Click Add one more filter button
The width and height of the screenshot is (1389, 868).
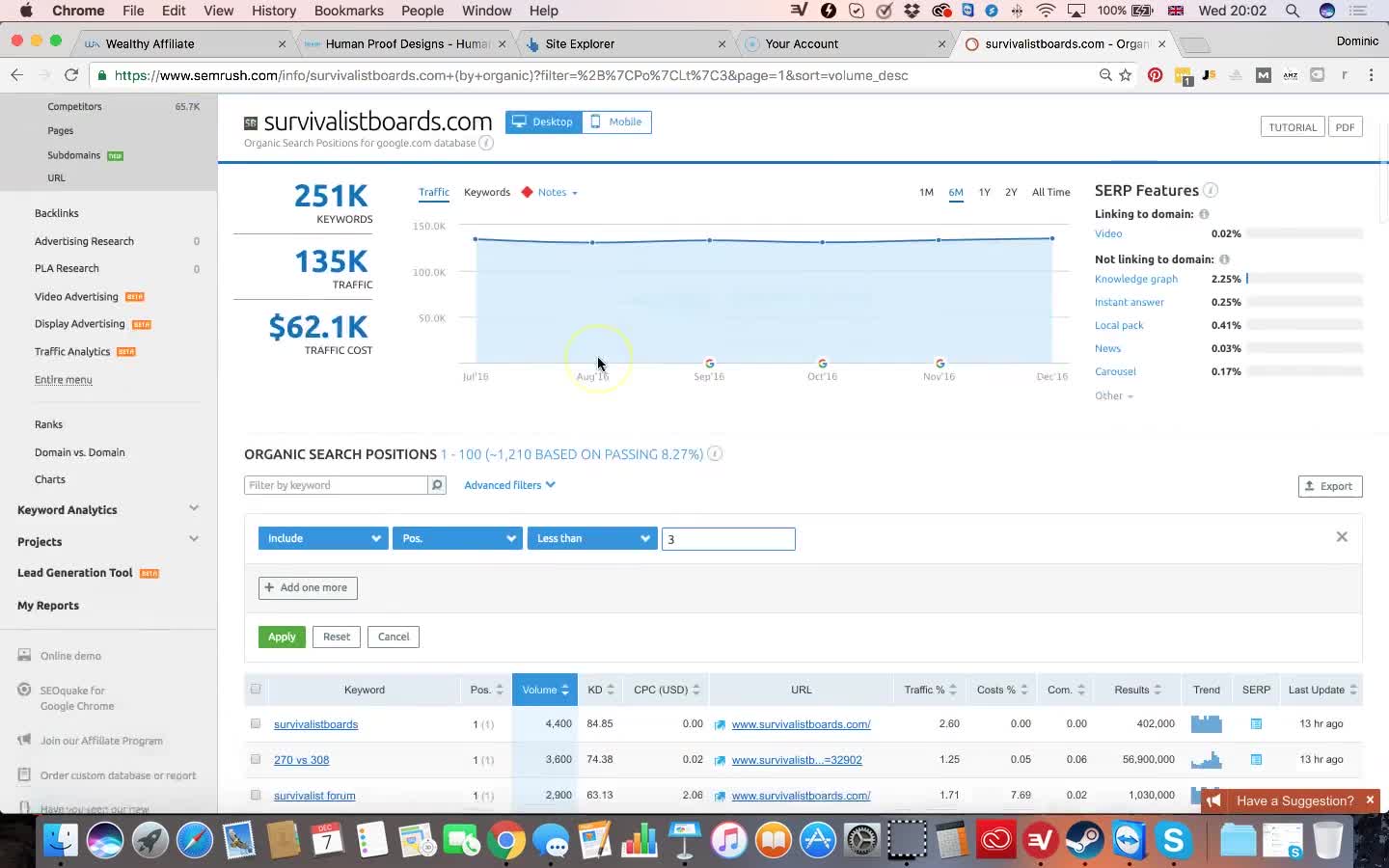[308, 587]
